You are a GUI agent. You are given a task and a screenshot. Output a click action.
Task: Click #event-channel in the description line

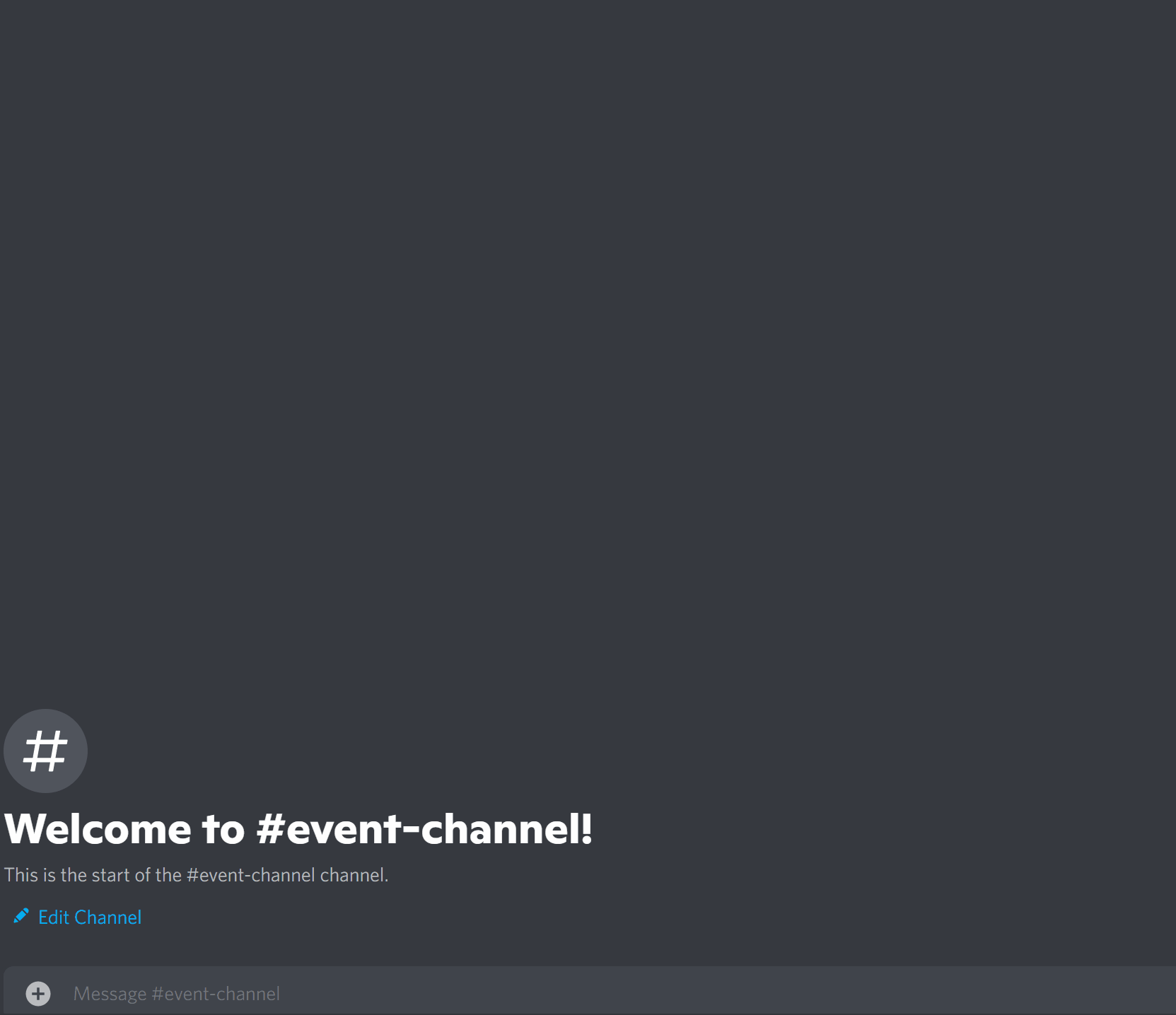point(250,875)
